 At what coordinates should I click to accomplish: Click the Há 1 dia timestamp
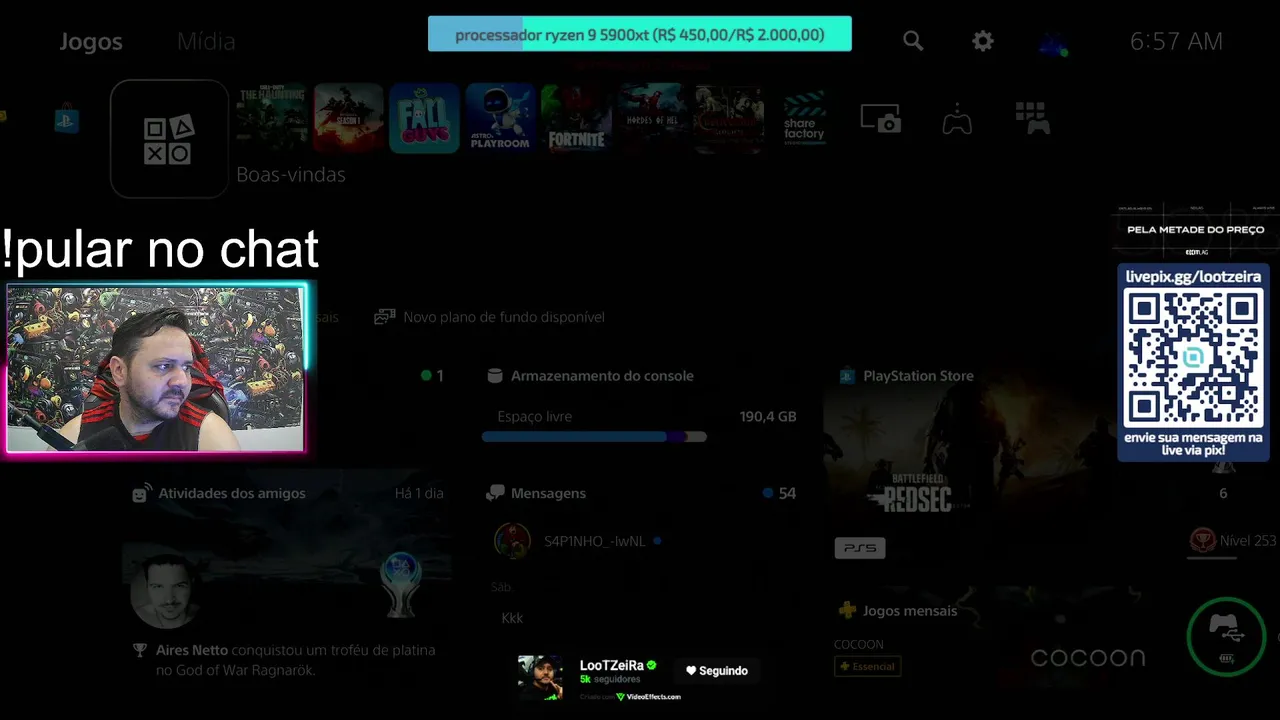[x=419, y=493]
